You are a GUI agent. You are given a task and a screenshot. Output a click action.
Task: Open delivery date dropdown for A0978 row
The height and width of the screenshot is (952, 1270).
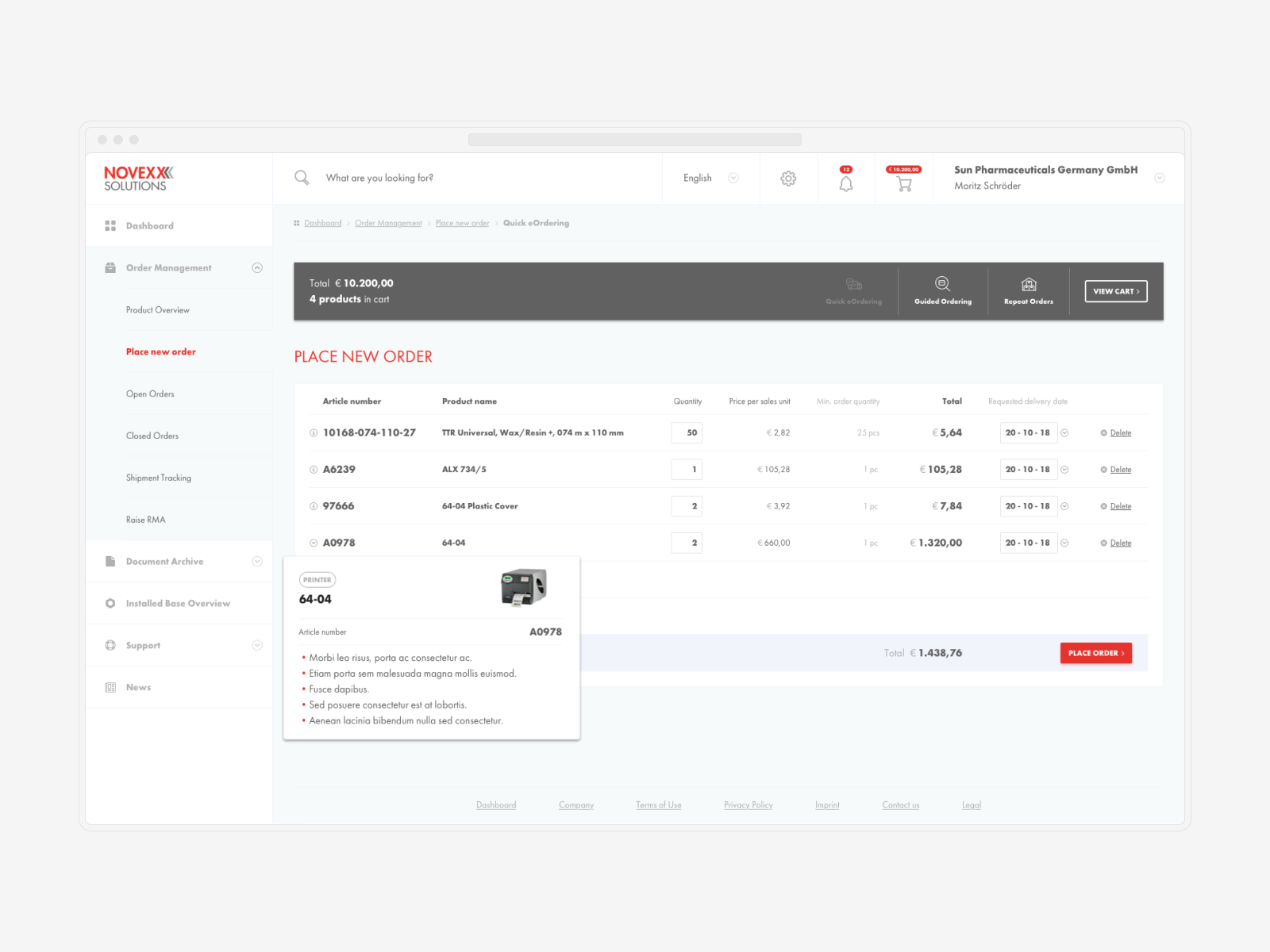(x=1064, y=543)
